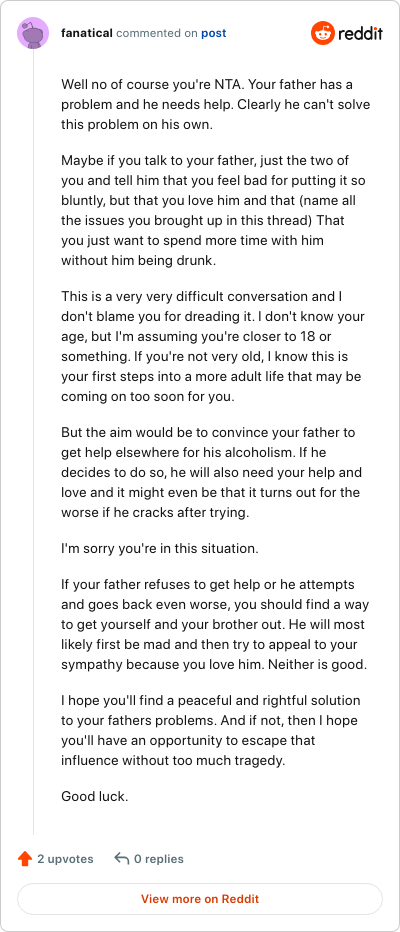Click the paragraph starting "But the aim would be"

click(215, 473)
